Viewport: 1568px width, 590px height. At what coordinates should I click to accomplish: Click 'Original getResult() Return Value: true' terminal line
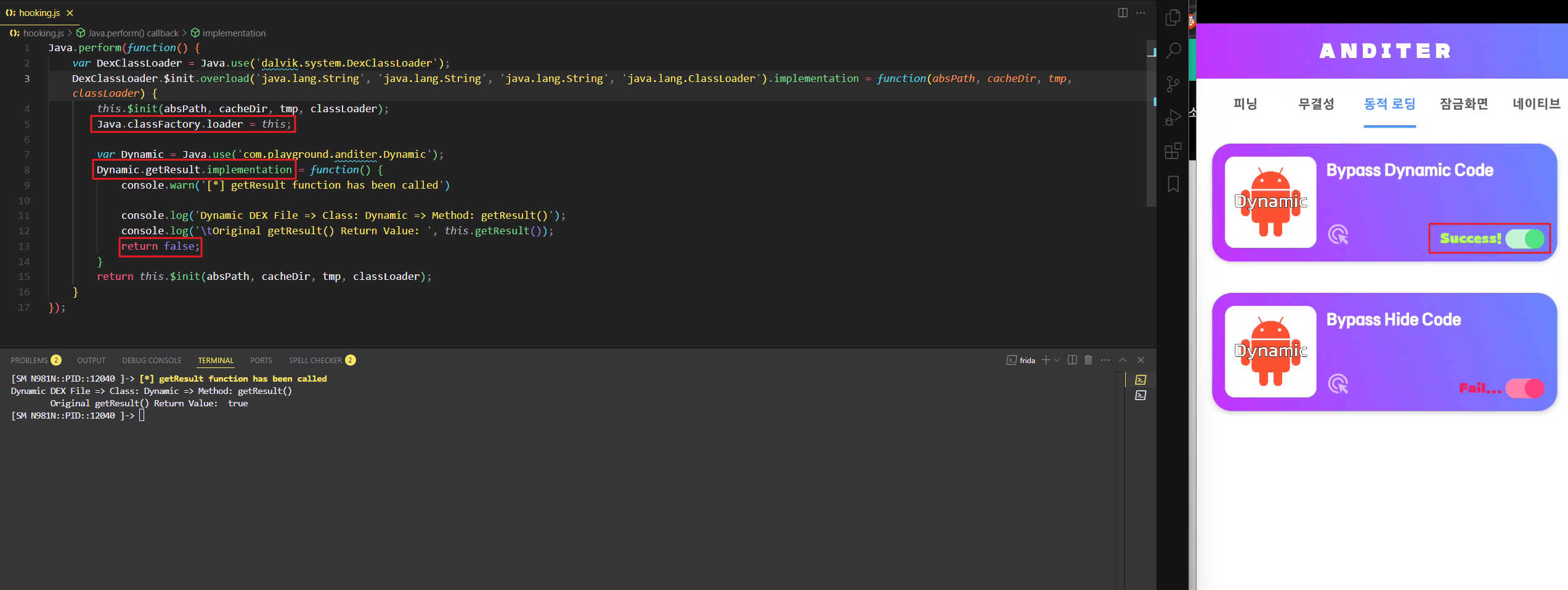[x=149, y=403]
